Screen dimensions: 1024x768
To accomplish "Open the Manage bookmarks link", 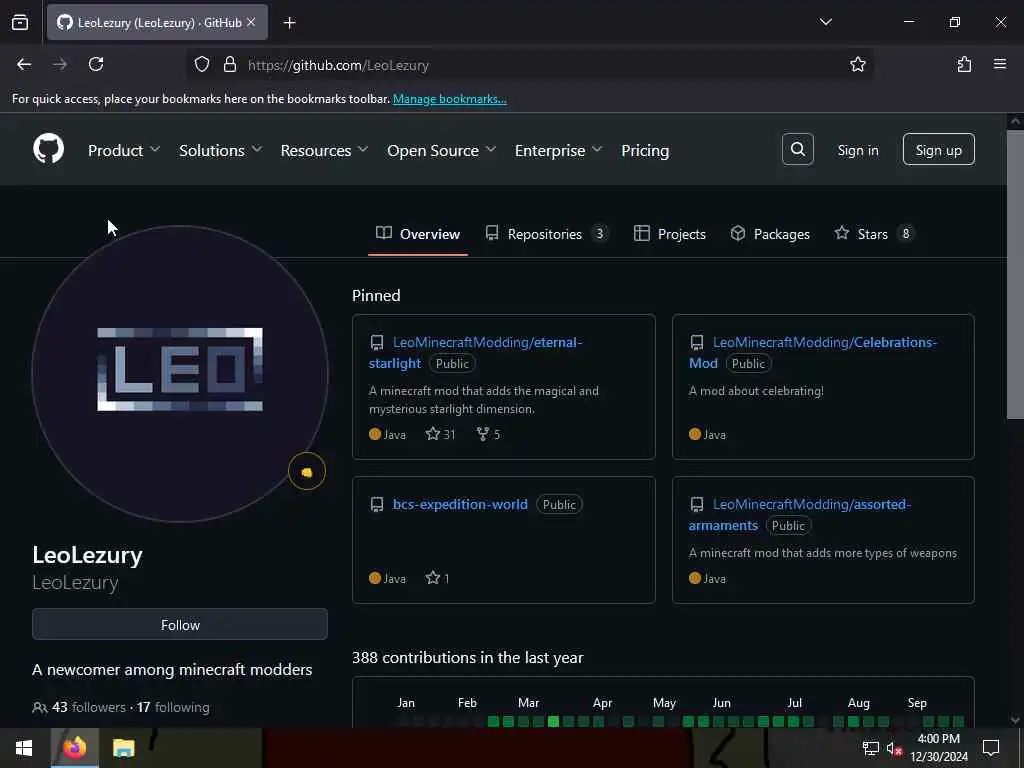I will pyautogui.click(x=449, y=99).
